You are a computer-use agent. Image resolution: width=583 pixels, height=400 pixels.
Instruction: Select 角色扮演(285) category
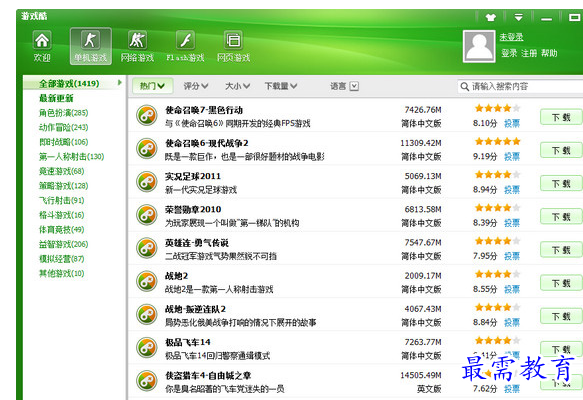(64, 113)
